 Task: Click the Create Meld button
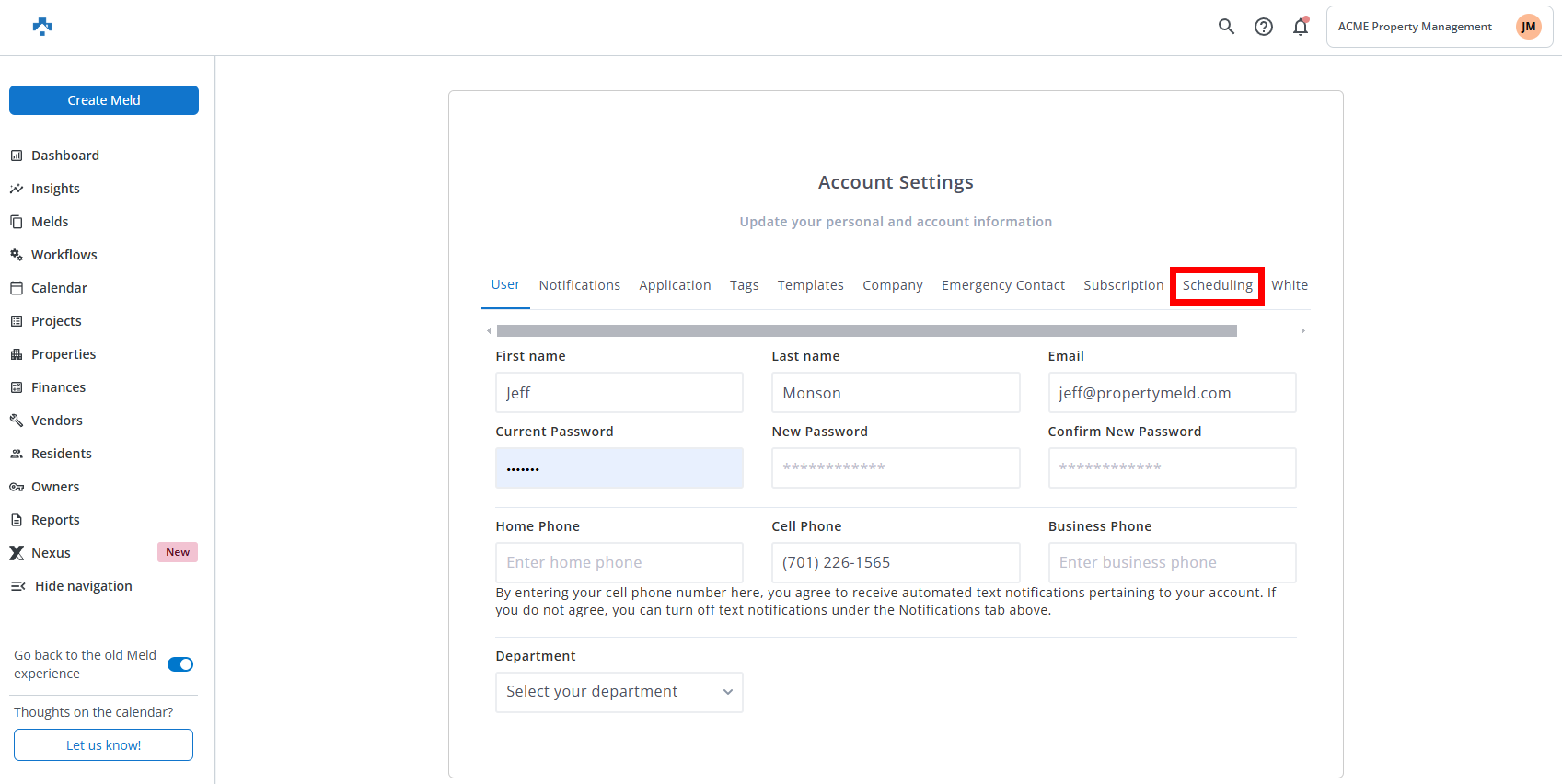[104, 100]
